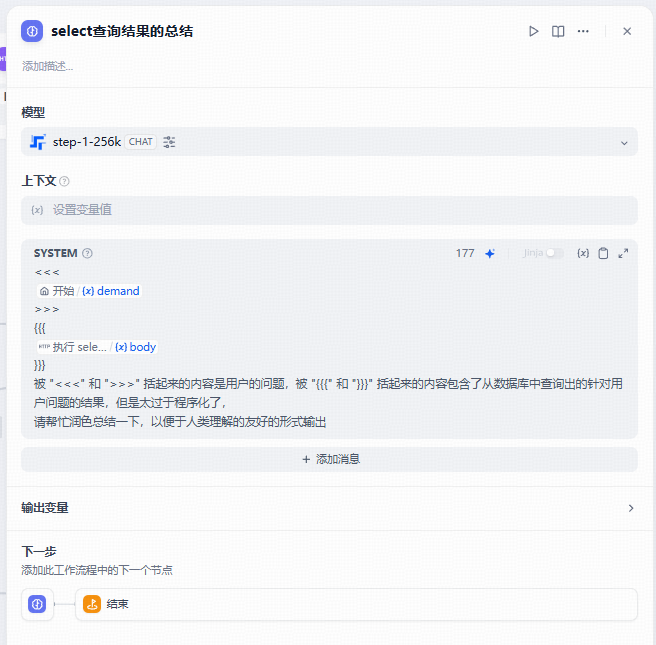656x645 pixels.
Task: Edit the node title select查询结果的总结
Action: (x=122, y=31)
